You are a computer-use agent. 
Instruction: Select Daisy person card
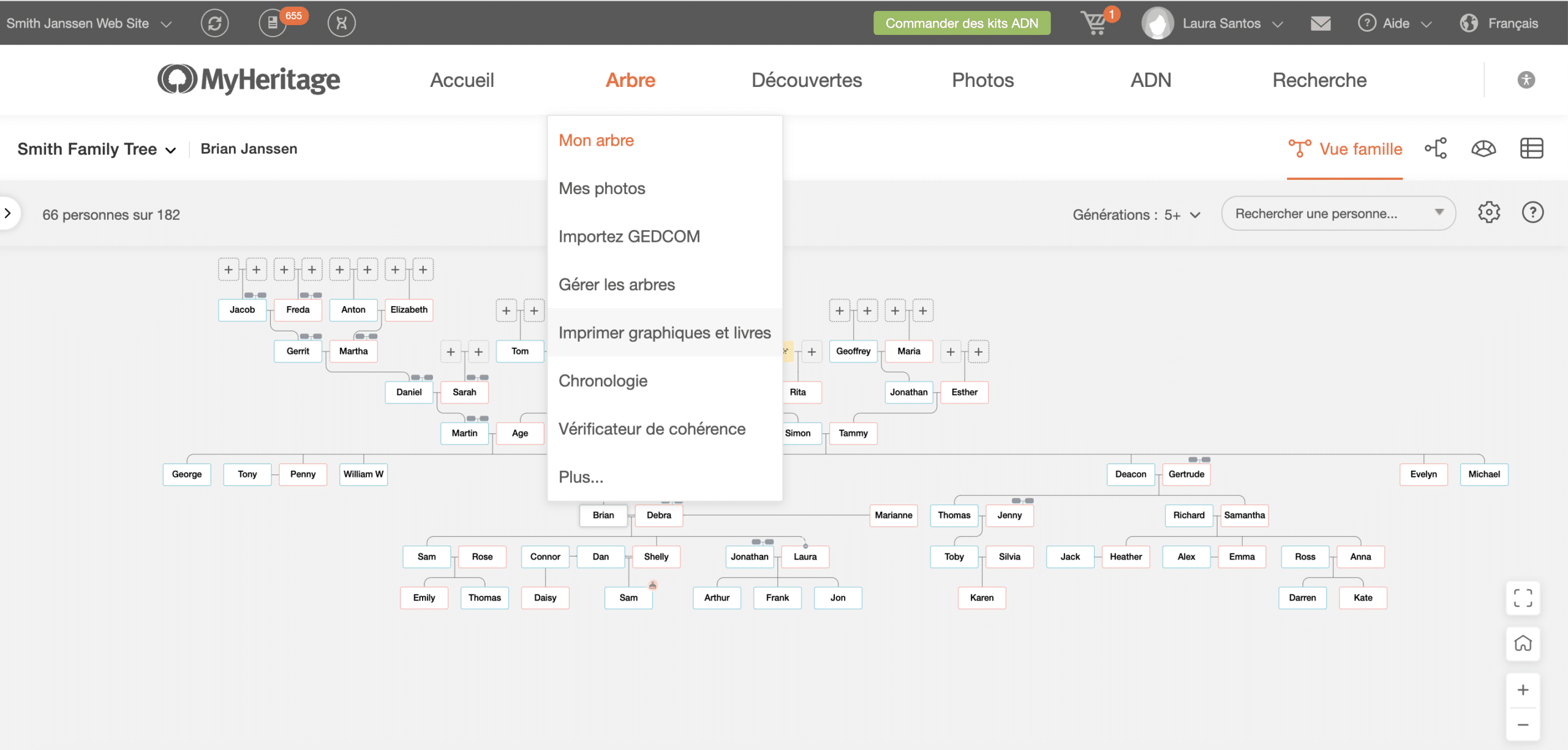pyautogui.click(x=545, y=598)
